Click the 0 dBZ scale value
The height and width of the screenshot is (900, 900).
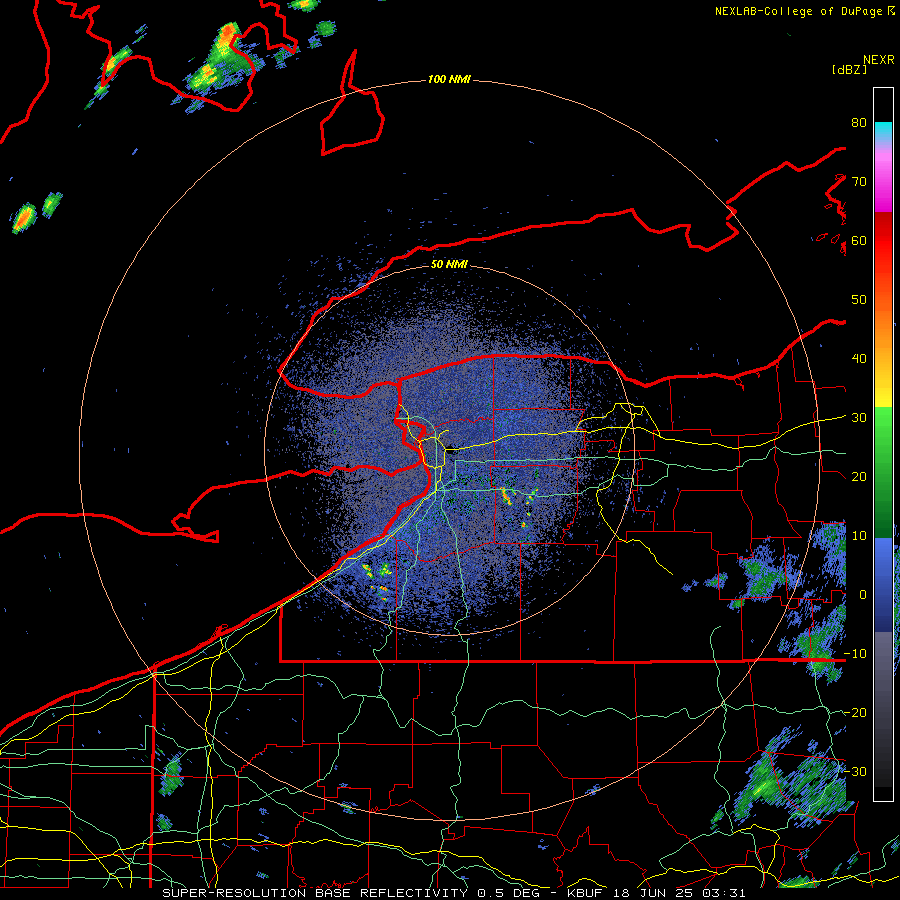[x=862, y=595]
